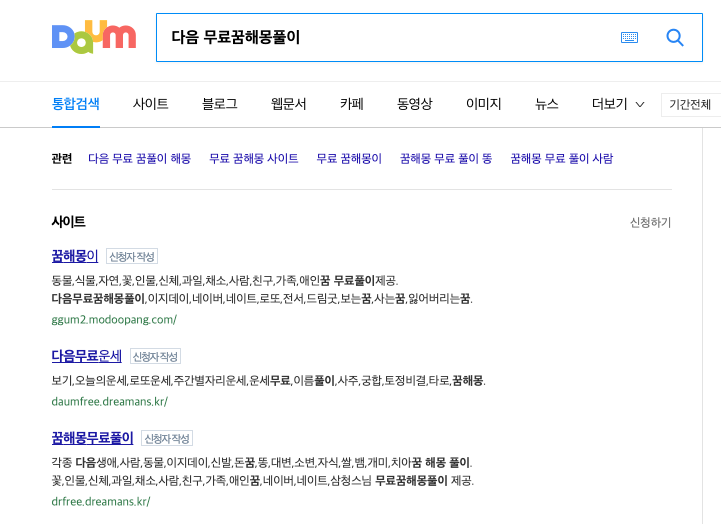Image resolution: width=721 pixels, height=524 pixels.
Task: Click the 사이트 section heading
Action: tap(69, 222)
